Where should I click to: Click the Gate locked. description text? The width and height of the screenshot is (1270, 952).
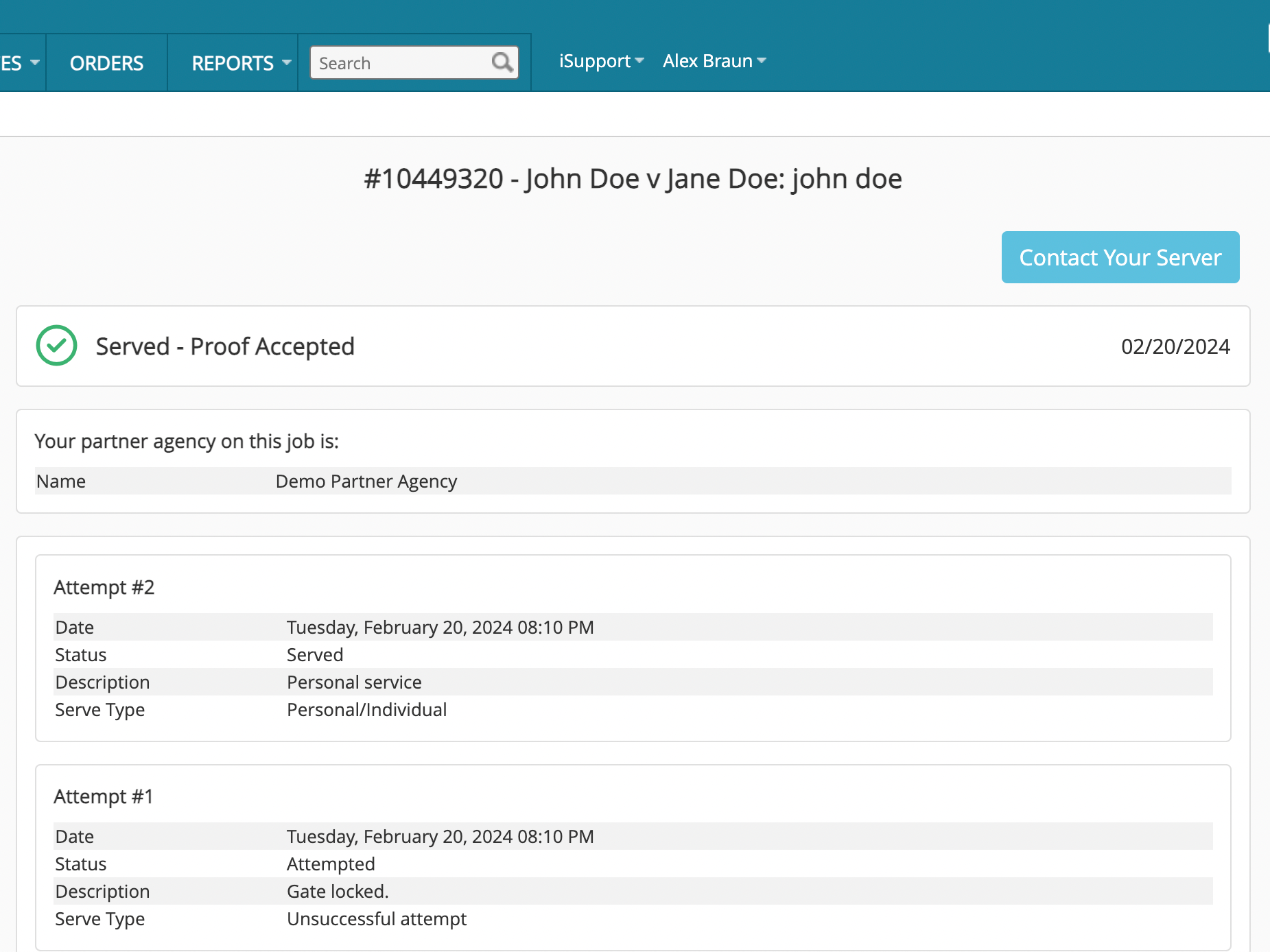click(x=338, y=892)
